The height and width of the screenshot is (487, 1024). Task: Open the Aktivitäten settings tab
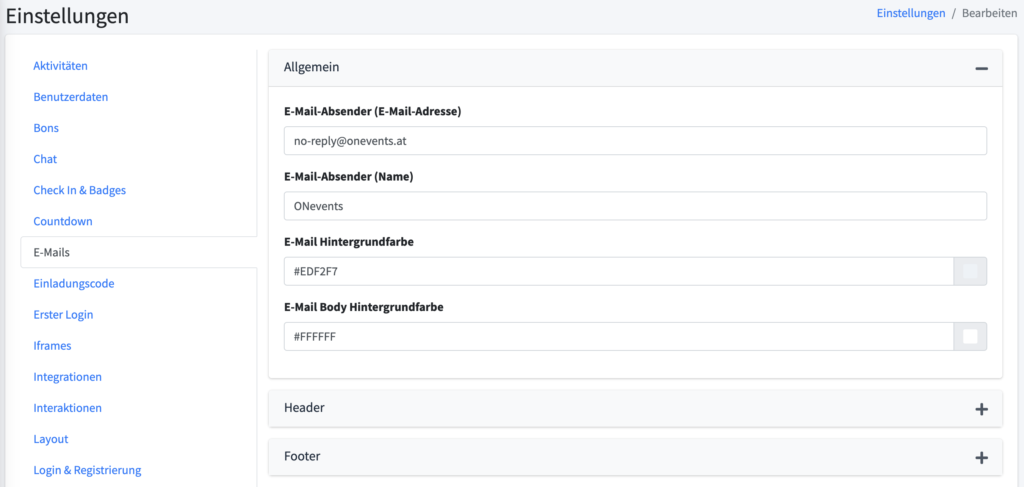(61, 66)
